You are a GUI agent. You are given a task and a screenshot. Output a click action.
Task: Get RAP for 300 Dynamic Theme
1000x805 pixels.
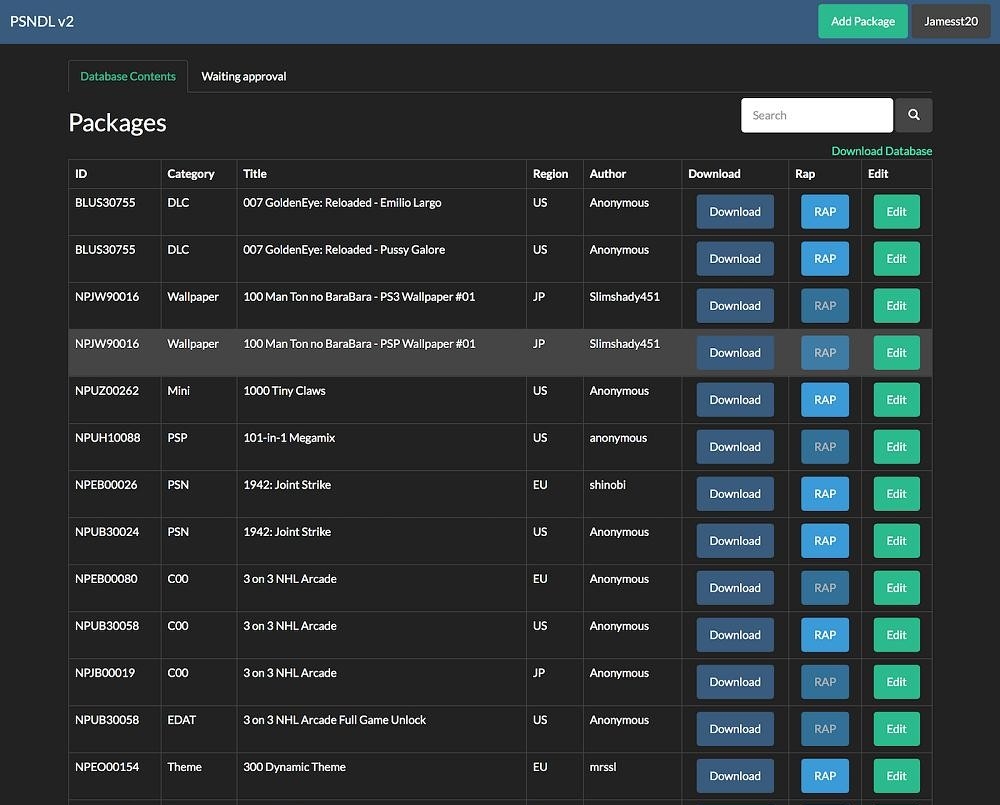pyautogui.click(x=824, y=776)
